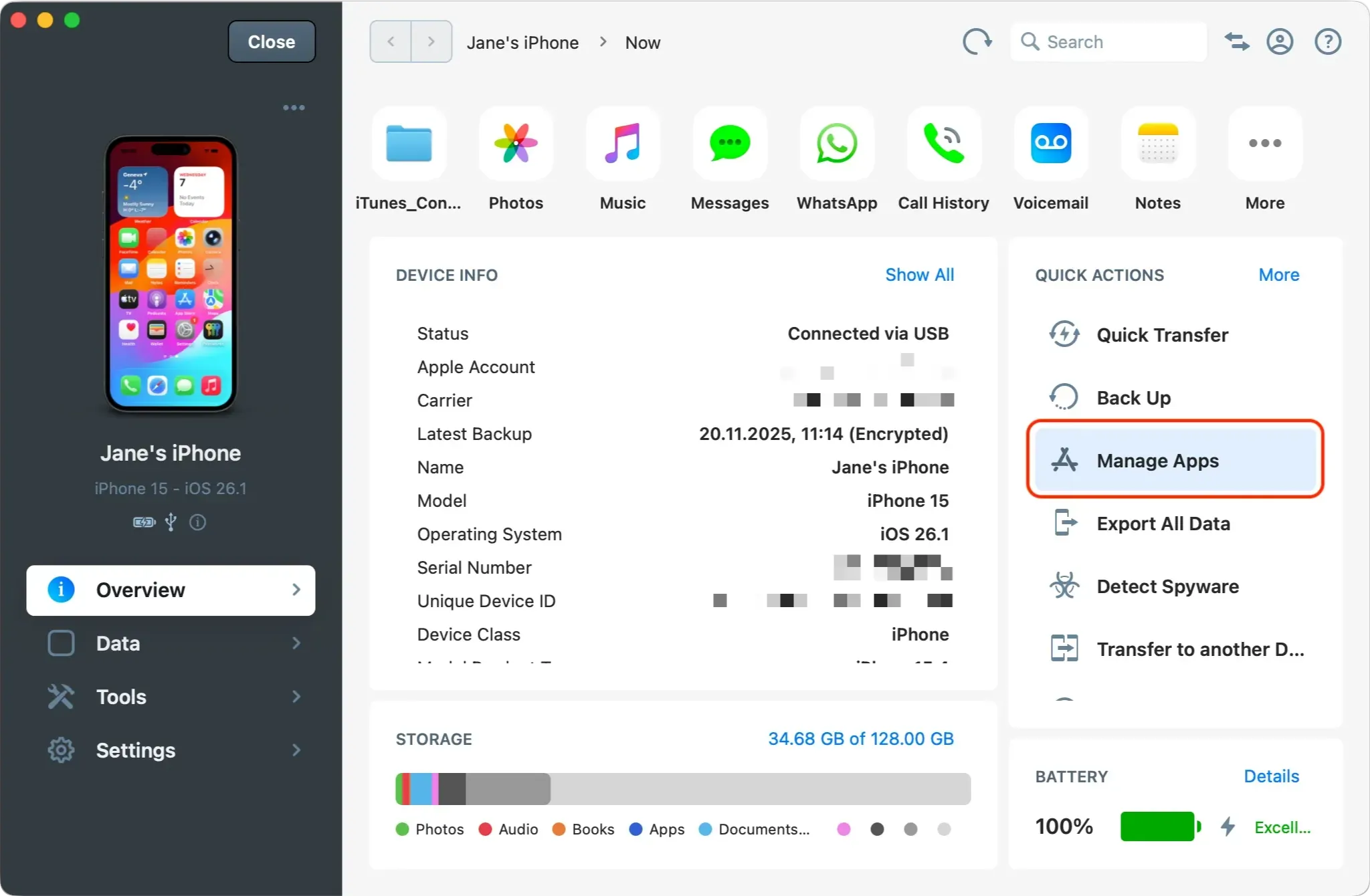Open the Voicemail icon
Image resolution: width=1370 pixels, height=896 pixels.
[1050, 144]
